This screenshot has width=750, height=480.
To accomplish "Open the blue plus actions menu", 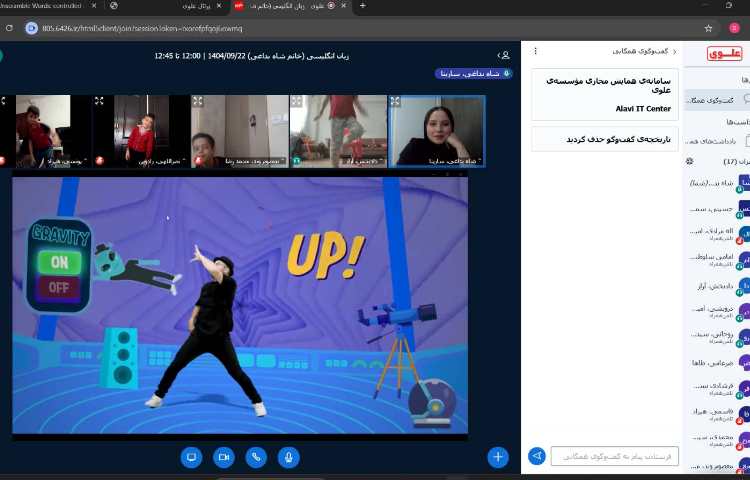I will 497,456.
